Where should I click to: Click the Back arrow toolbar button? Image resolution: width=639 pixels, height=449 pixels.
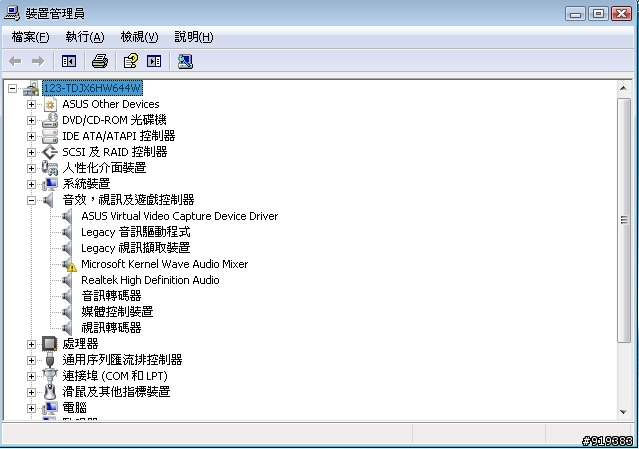(x=15, y=62)
